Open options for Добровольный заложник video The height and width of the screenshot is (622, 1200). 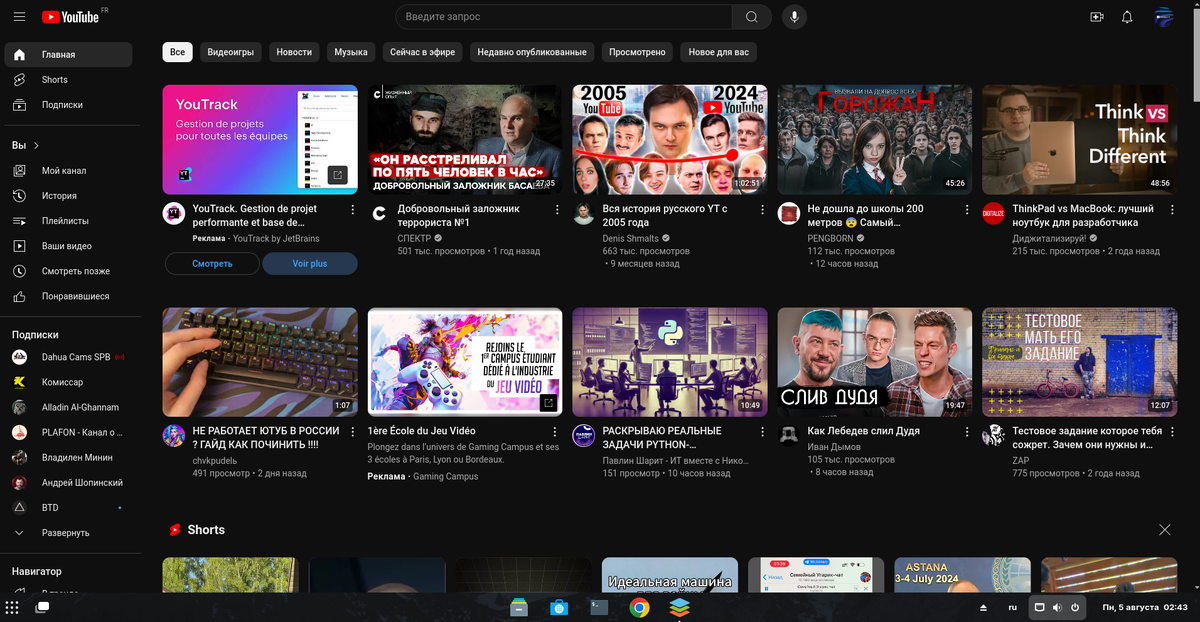(x=557, y=210)
